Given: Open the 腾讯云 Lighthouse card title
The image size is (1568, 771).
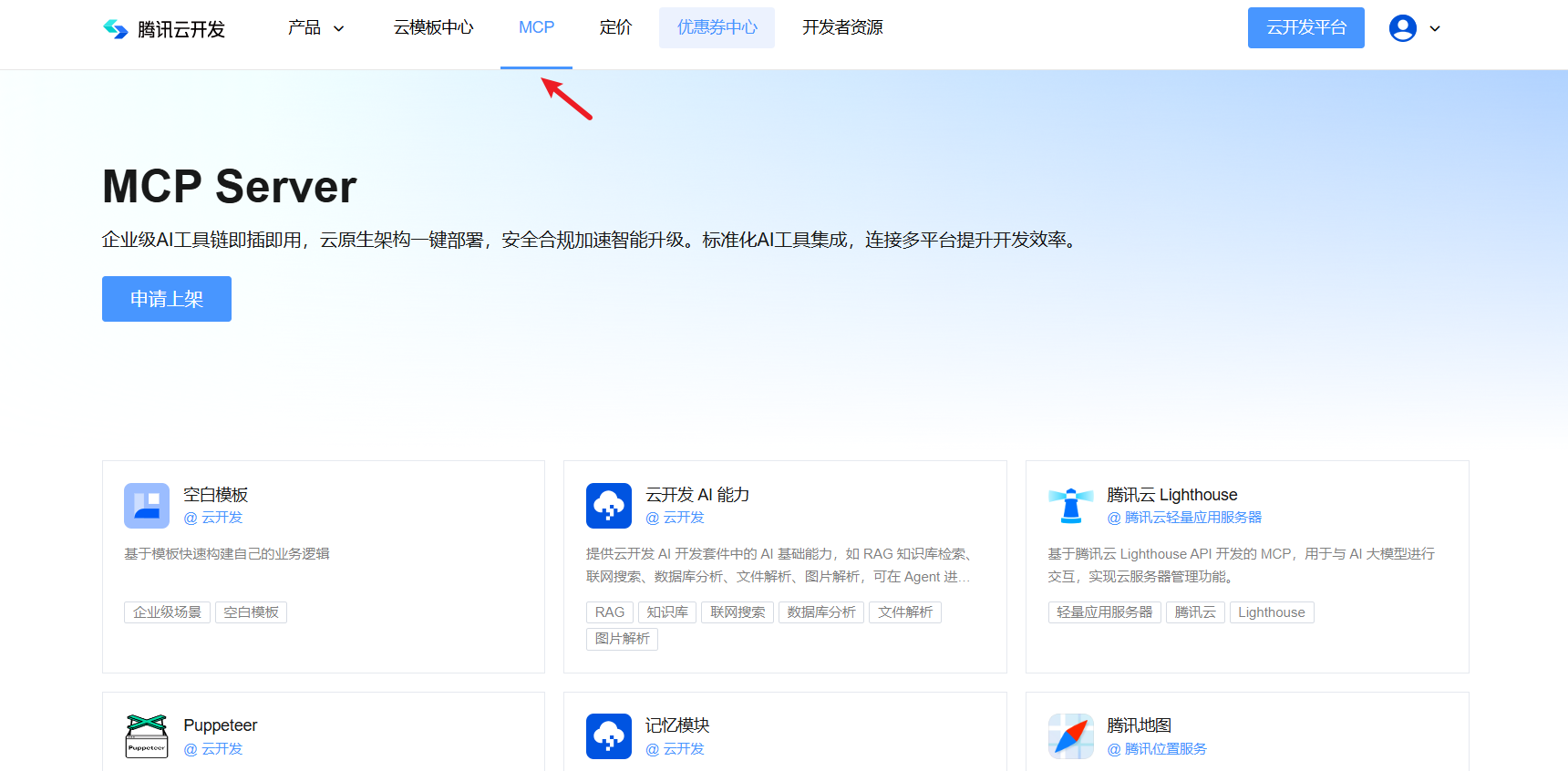Looking at the screenshot, I should click(x=1172, y=495).
